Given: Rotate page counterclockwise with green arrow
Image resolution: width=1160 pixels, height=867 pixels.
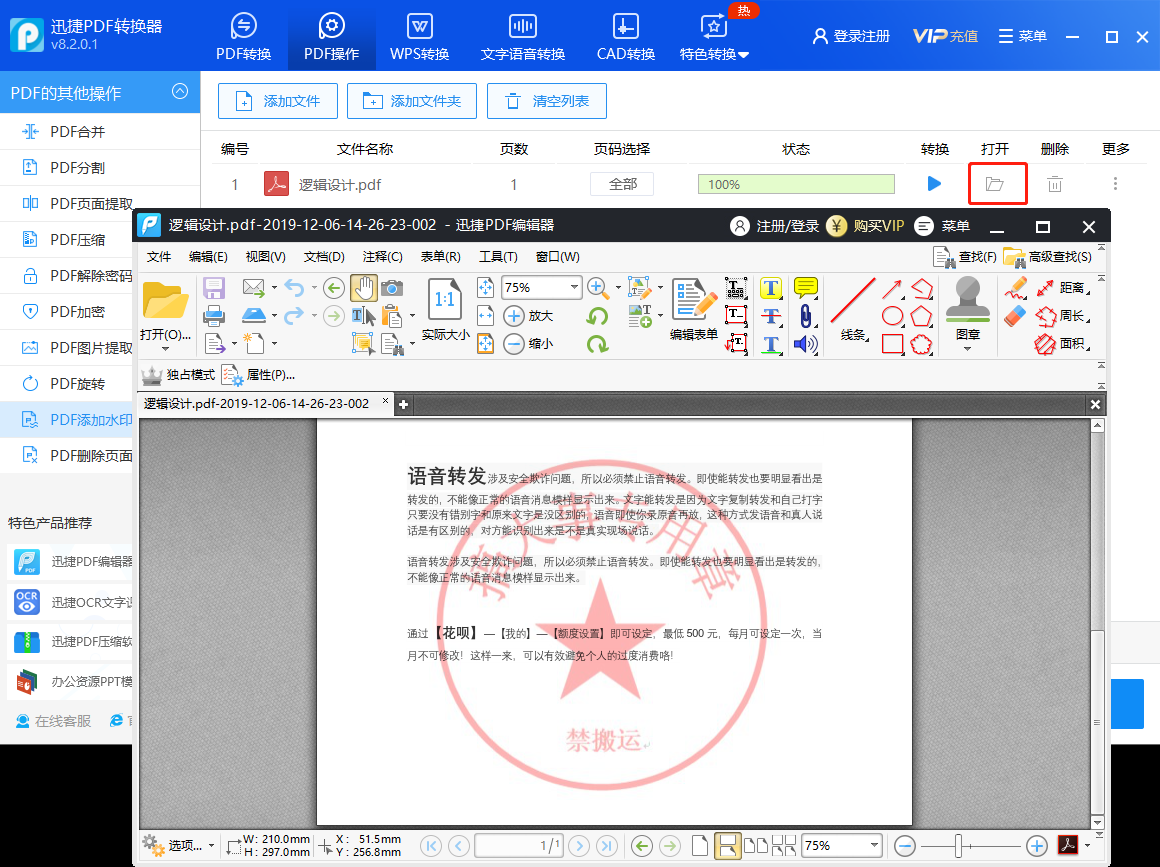Looking at the screenshot, I should pyautogui.click(x=597, y=317).
